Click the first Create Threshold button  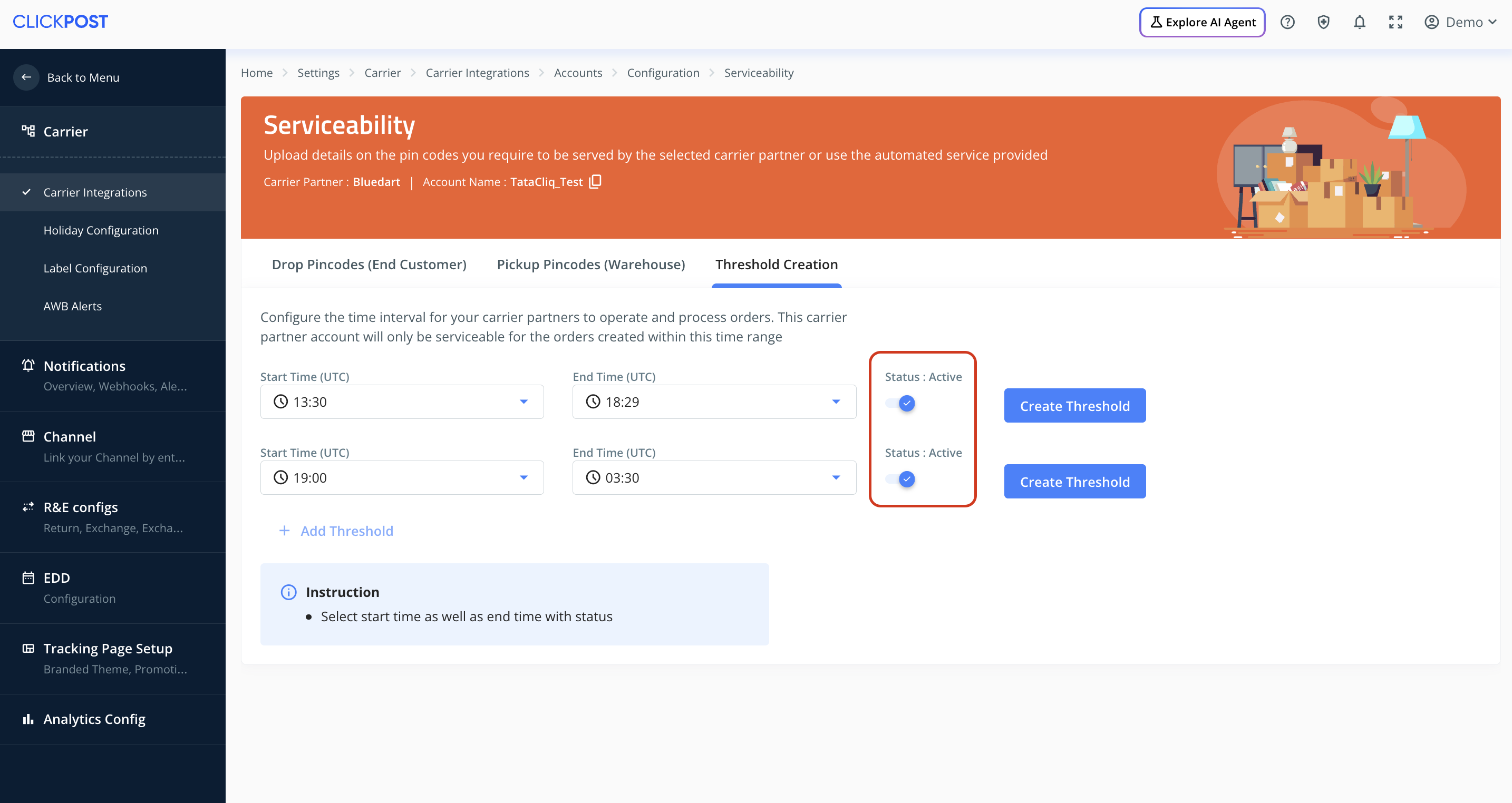(1074, 406)
